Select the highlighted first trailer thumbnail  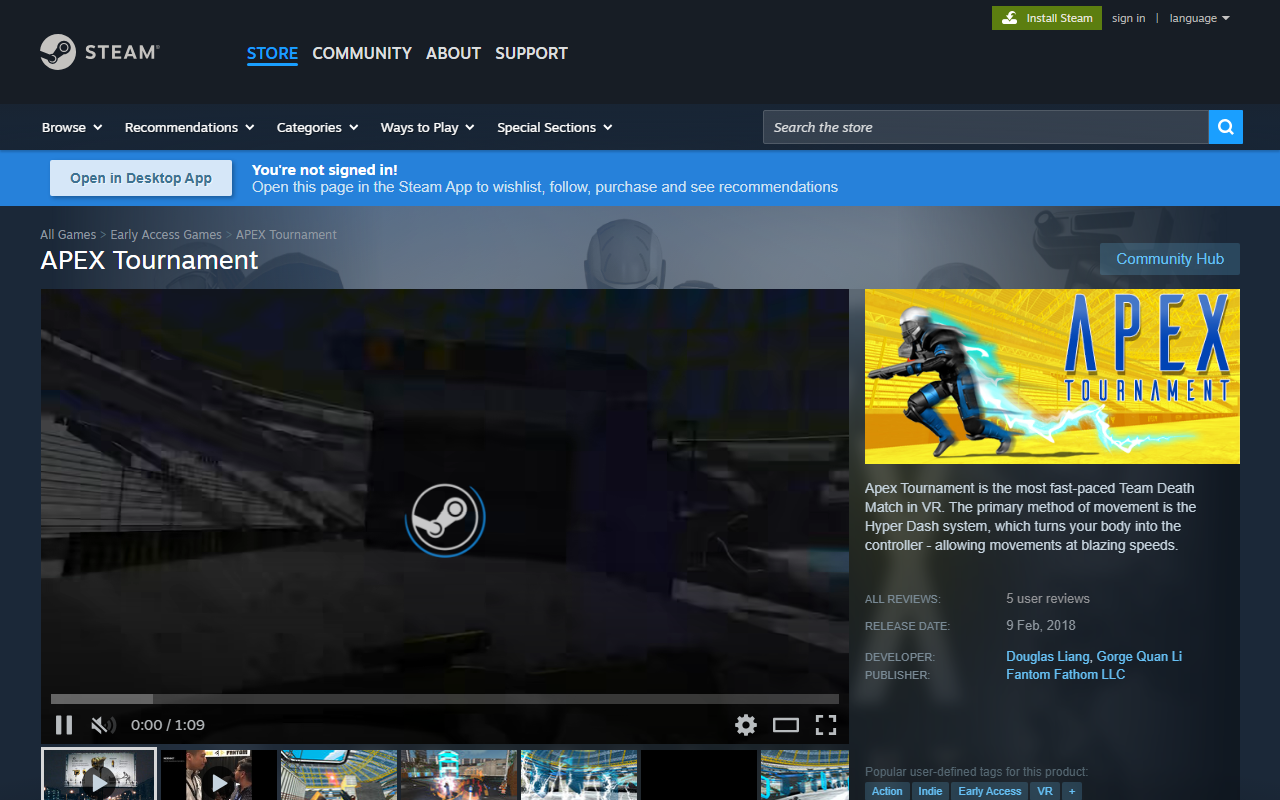tap(99, 775)
